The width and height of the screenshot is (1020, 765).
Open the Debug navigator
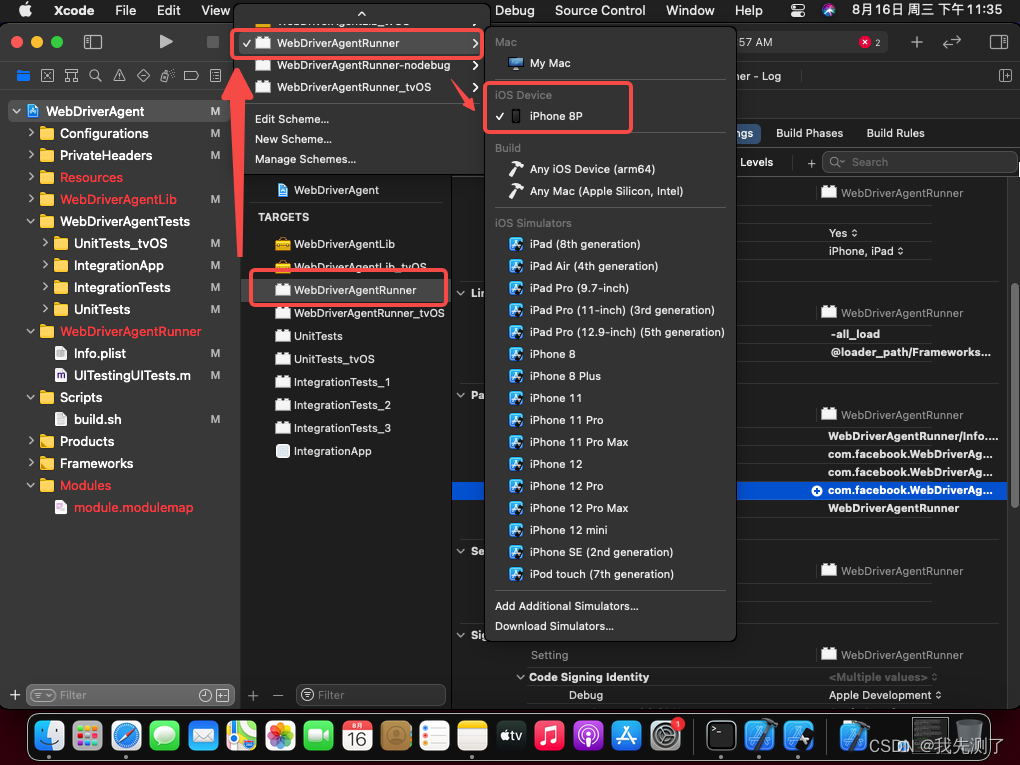click(x=167, y=75)
